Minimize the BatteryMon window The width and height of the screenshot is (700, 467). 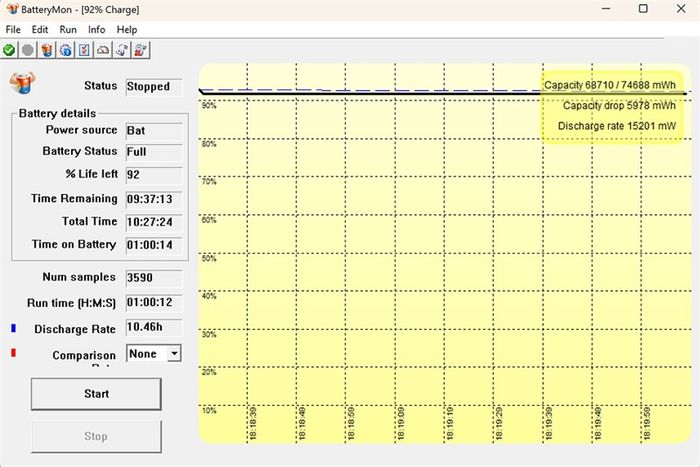click(606, 8)
